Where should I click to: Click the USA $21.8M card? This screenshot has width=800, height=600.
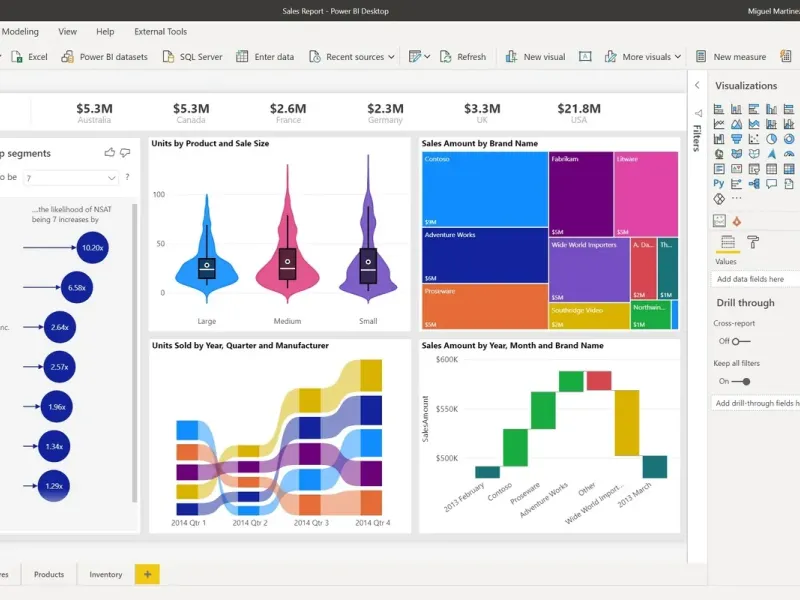pos(579,113)
